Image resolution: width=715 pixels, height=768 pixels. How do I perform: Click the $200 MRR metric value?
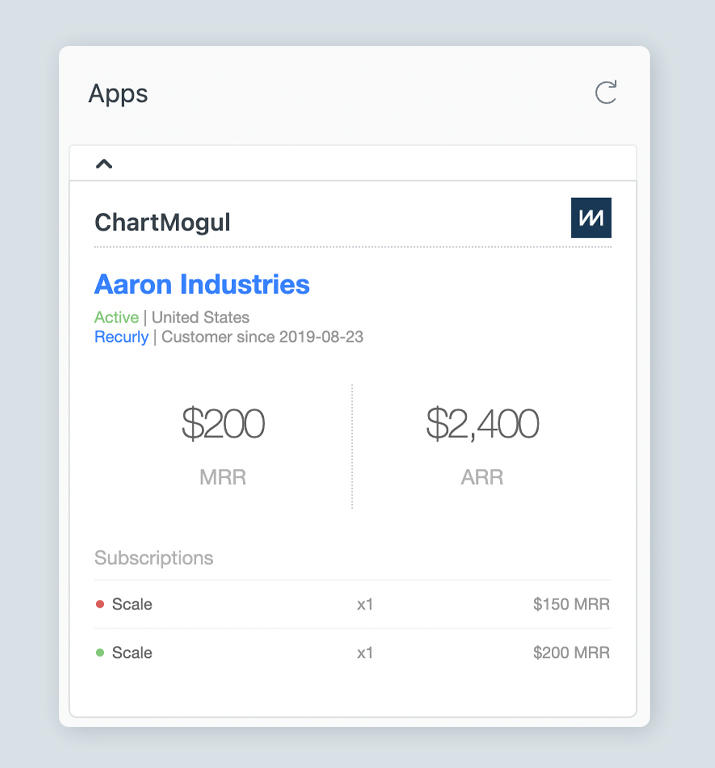pos(223,424)
